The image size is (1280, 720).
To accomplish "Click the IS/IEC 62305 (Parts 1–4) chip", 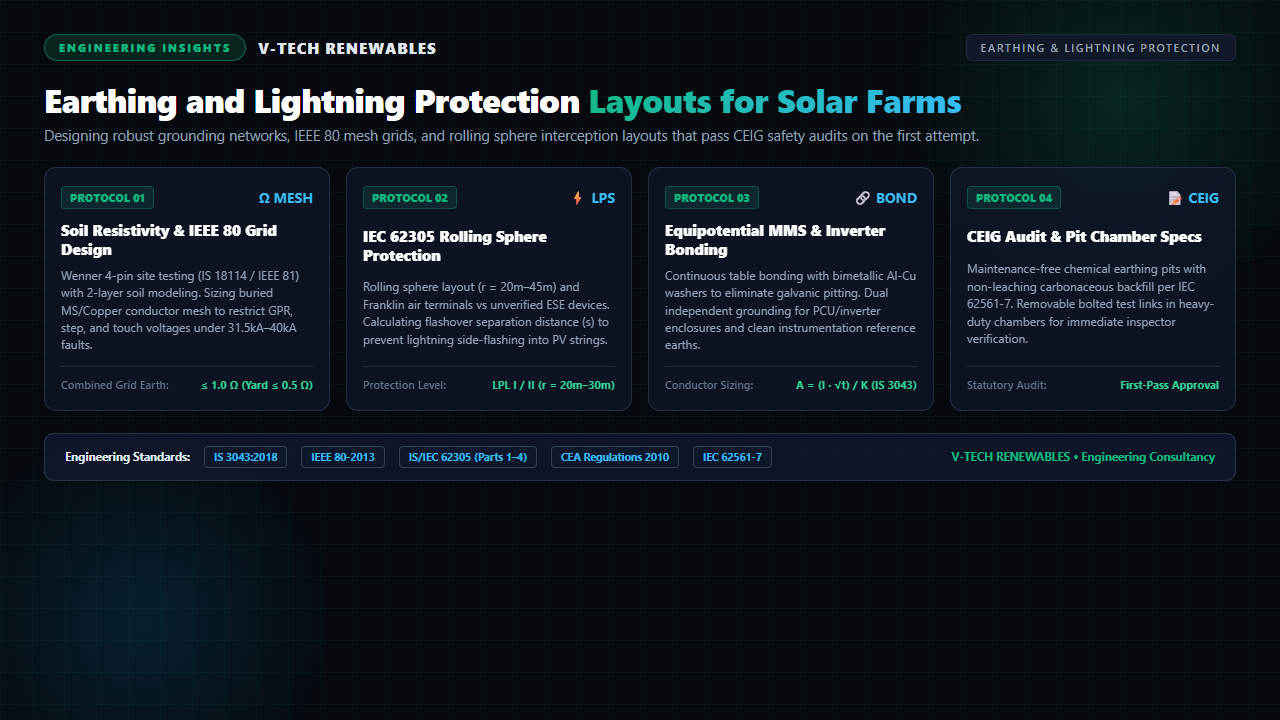I will point(468,457).
